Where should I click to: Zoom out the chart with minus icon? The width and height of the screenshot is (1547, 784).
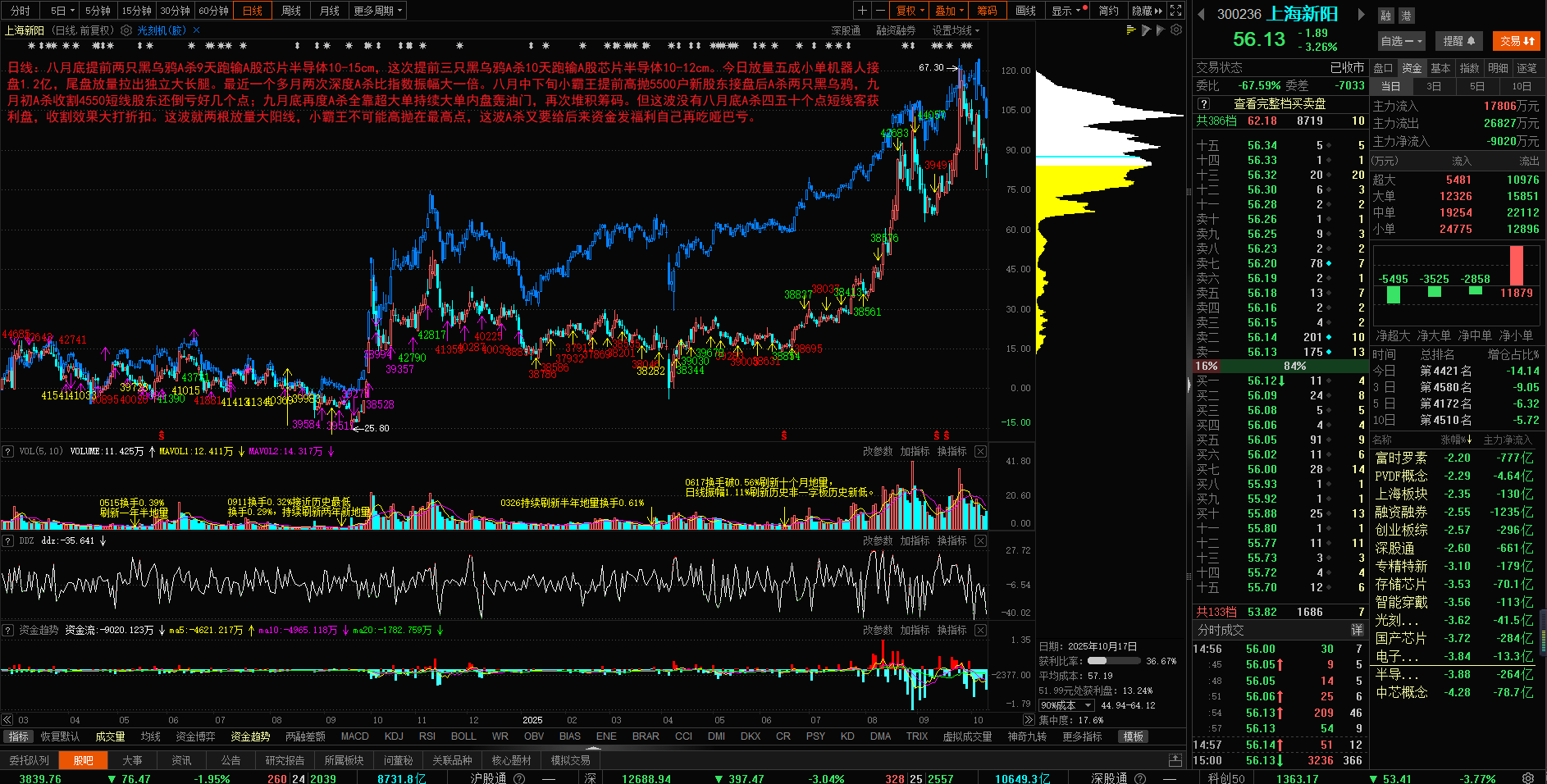point(880,11)
